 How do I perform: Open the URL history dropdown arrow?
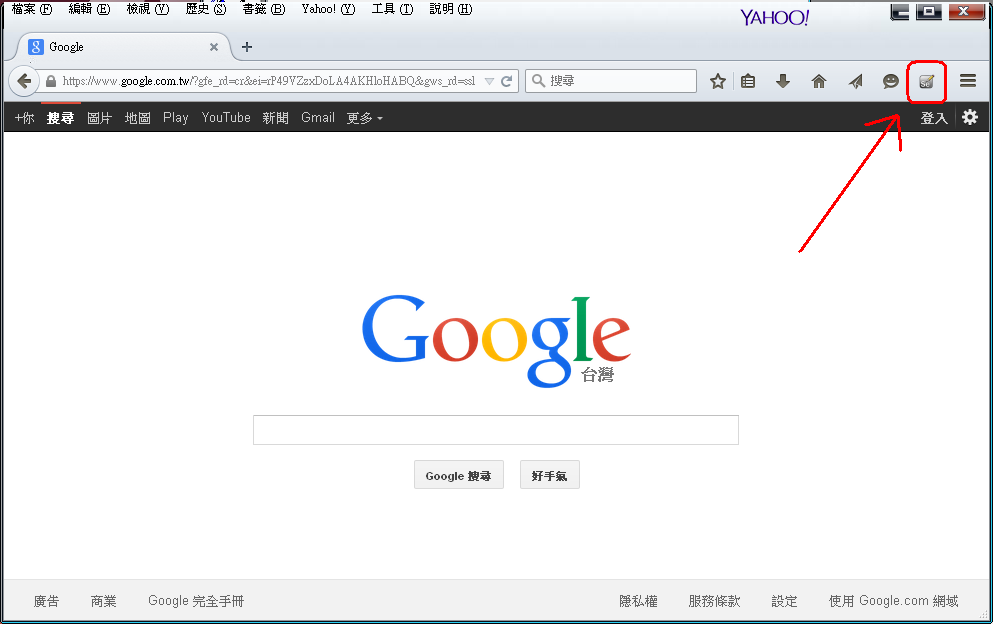(489, 81)
